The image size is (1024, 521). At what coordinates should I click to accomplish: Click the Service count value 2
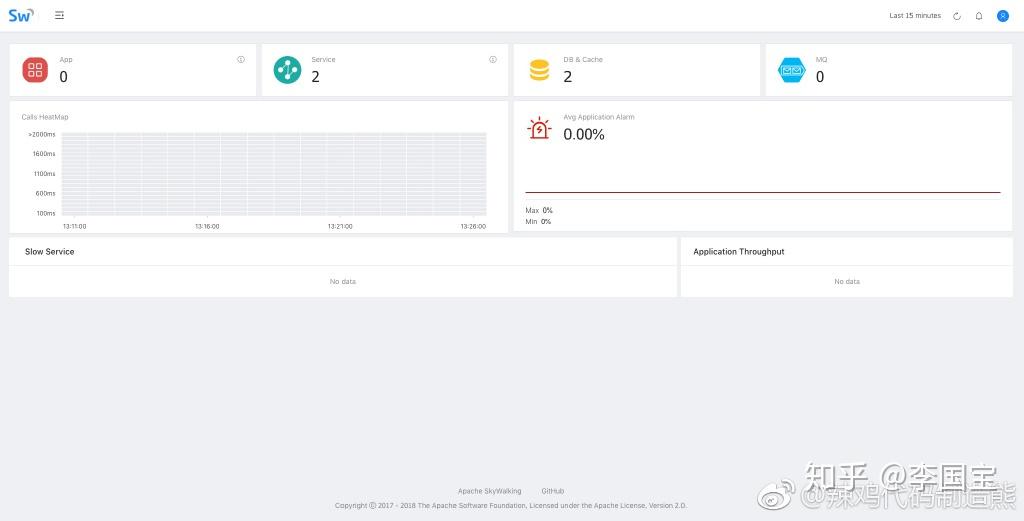[x=315, y=77]
